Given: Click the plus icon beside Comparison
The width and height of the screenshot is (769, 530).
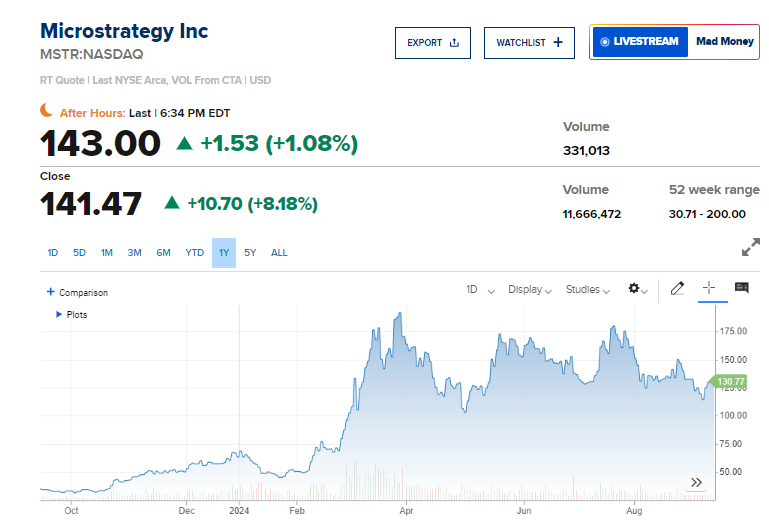Looking at the screenshot, I should coord(51,292).
